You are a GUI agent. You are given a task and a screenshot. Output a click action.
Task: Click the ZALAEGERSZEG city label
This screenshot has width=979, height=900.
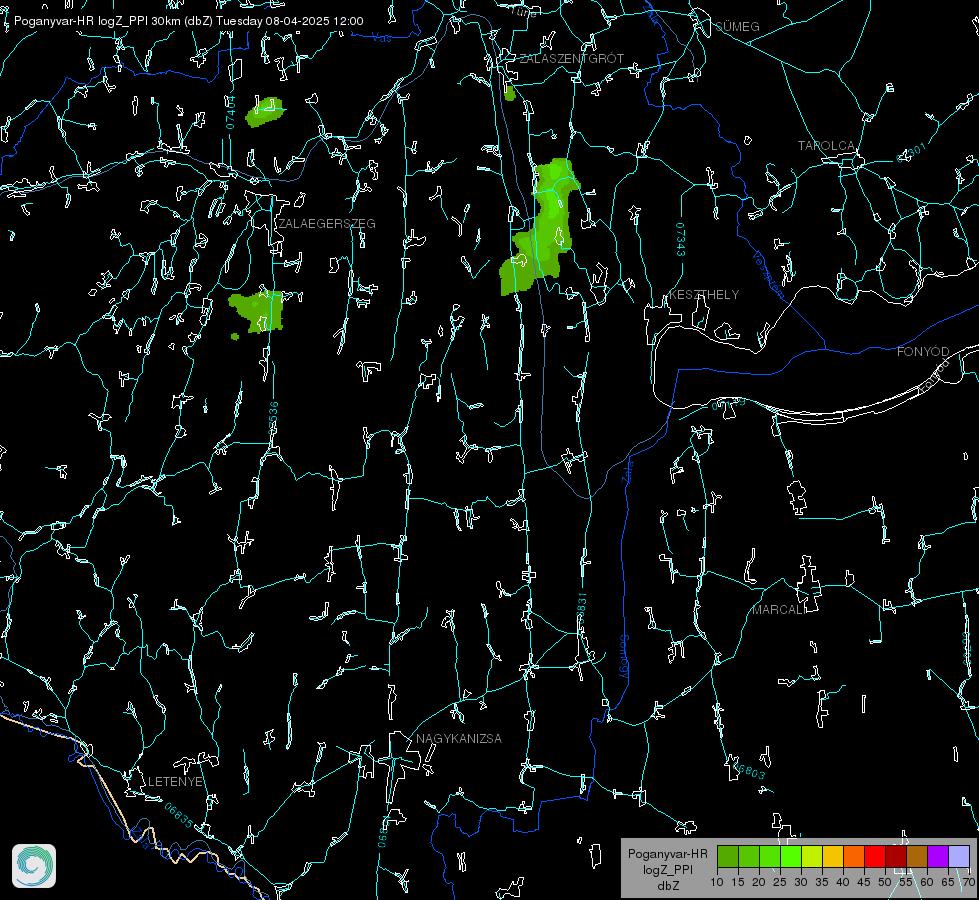coord(327,224)
